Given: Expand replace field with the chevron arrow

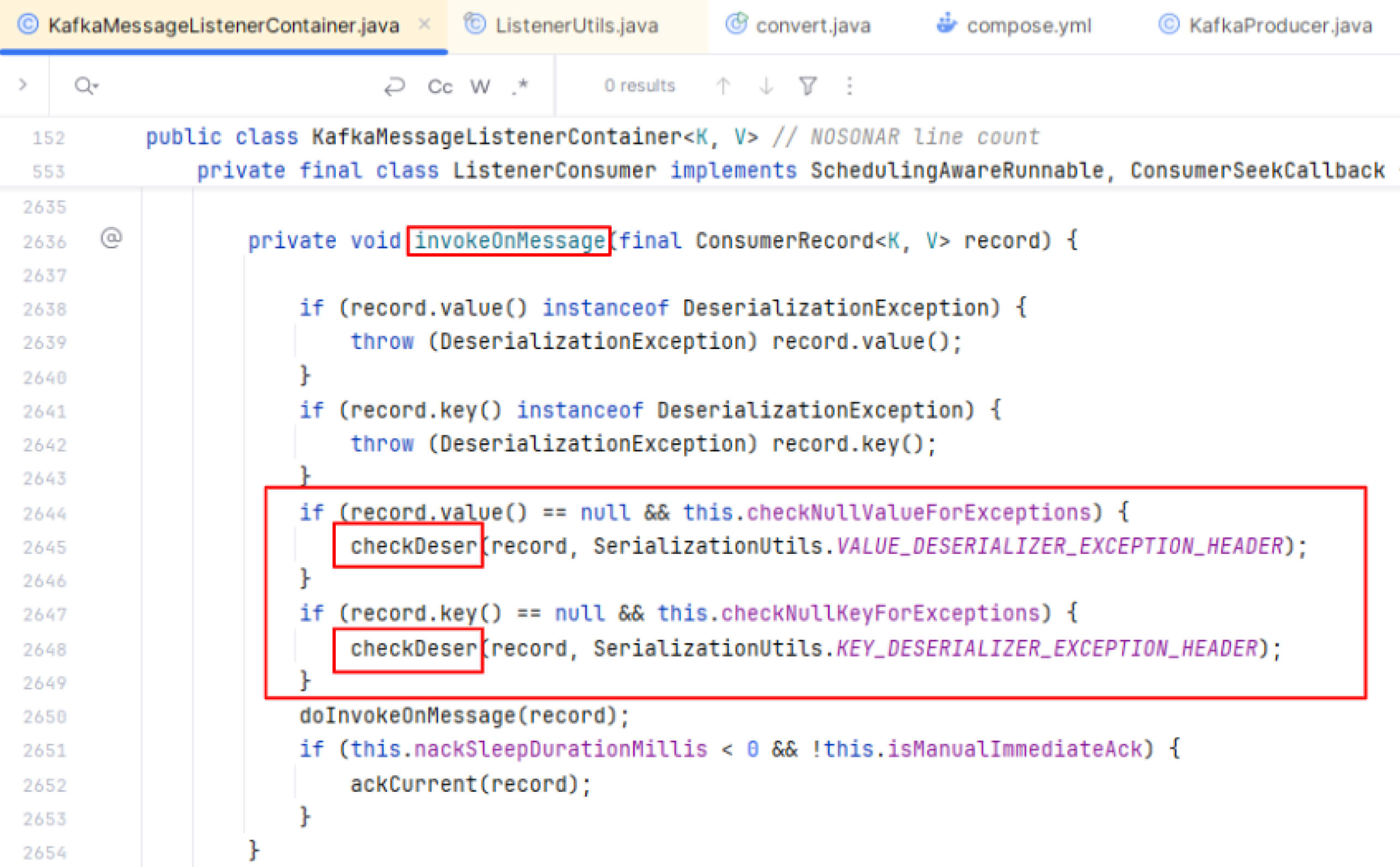Looking at the screenshot, I should 23,85.
